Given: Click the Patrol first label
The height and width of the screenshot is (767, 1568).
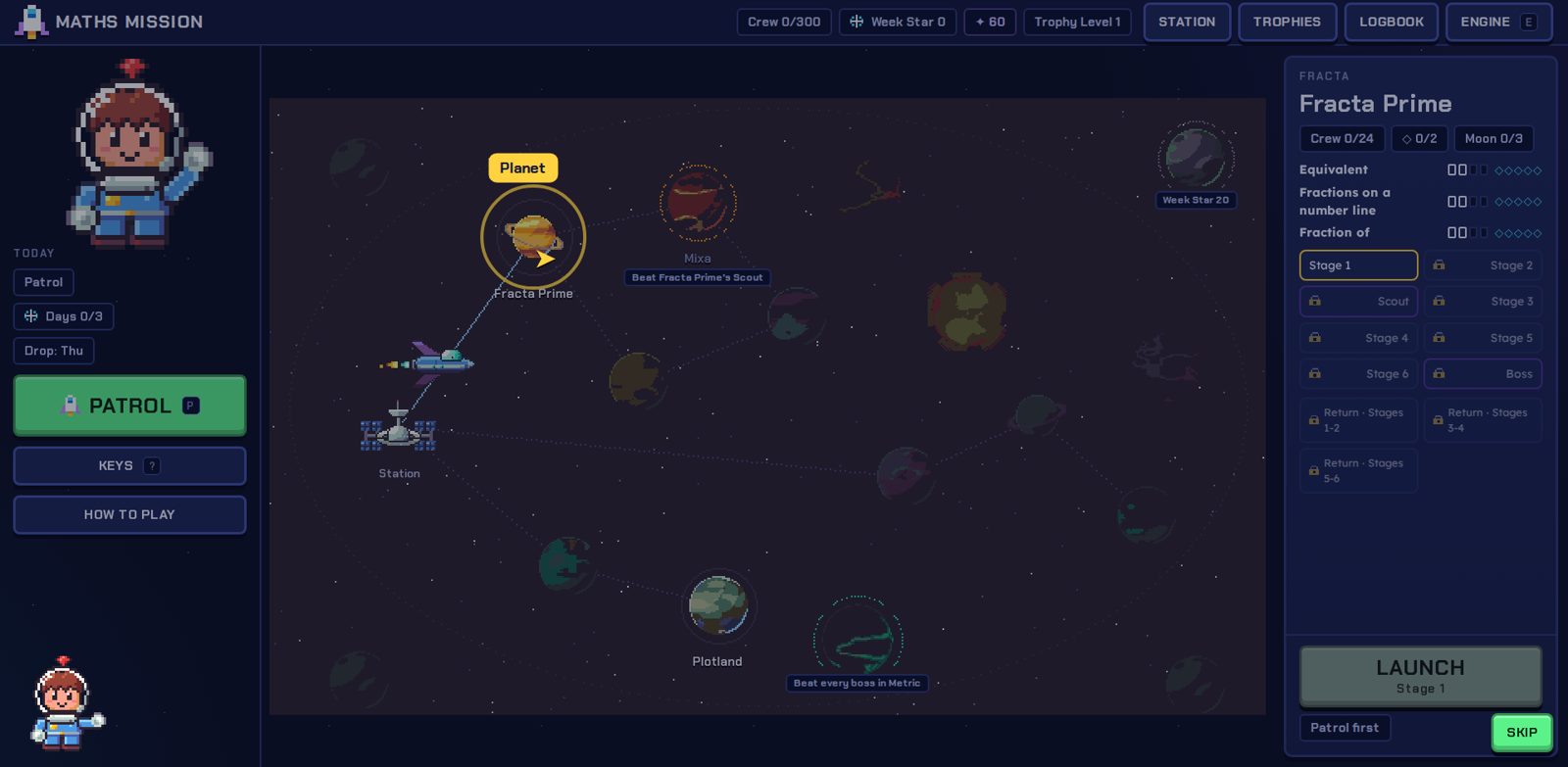Looking at the screenshot, I should coord(1345,728).
